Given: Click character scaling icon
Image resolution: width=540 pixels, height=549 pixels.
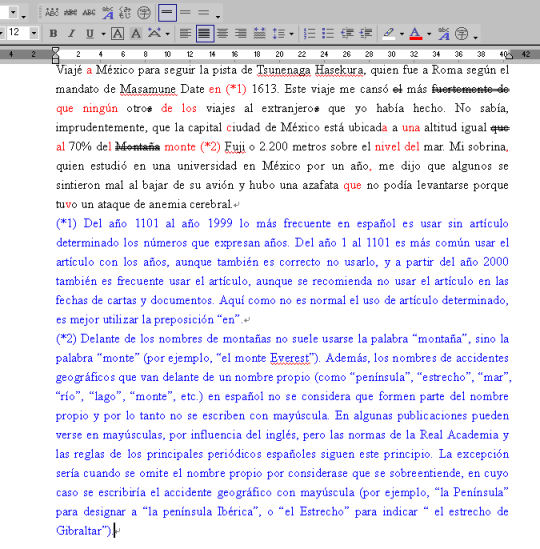Looking at the screenshot, I should click(x=154, y=33).
